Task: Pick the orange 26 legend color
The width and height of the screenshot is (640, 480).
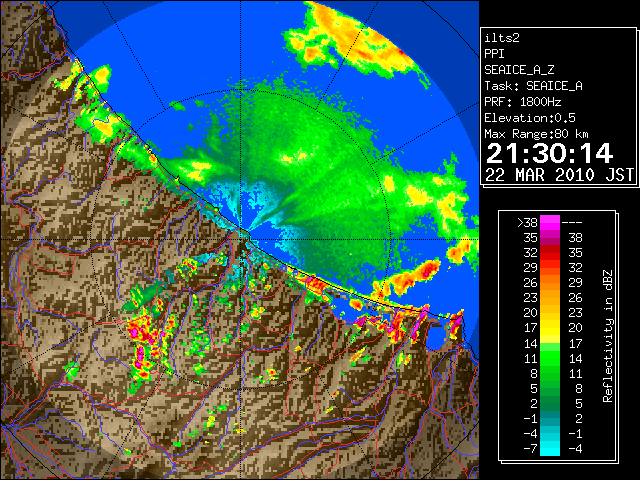Action: pyautogui.click(x=550, y=282)
